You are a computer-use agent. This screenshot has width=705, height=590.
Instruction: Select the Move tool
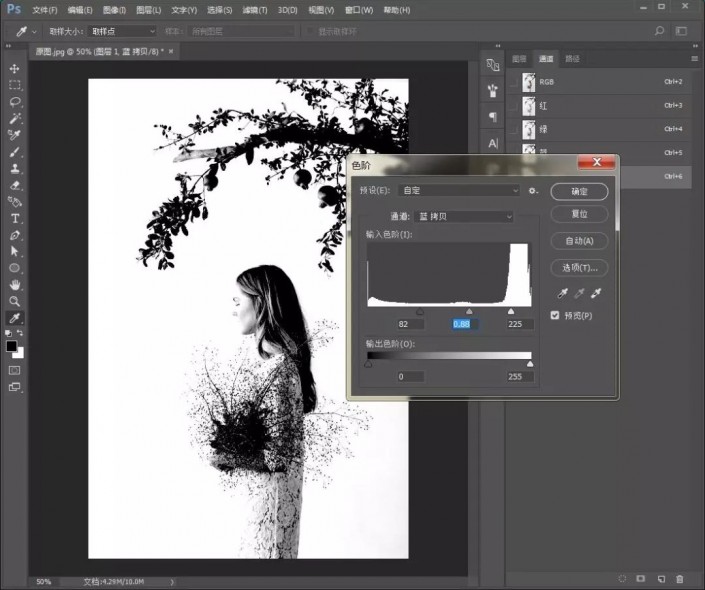pos(15,68)
